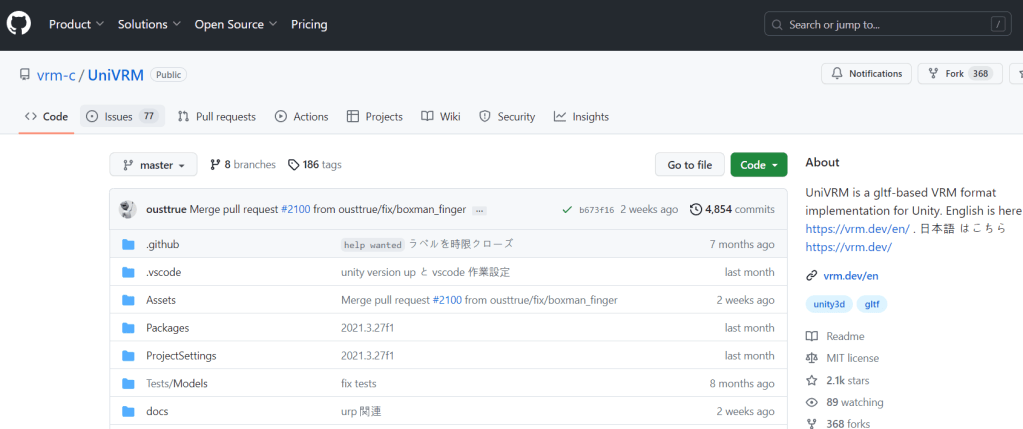
Task: Switch to the Issues tab
Action: pos(120,117)
